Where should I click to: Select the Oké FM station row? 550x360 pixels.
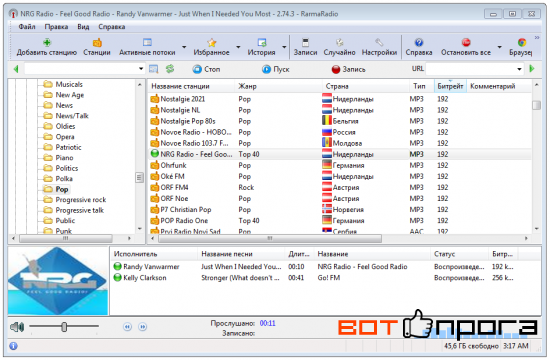point(339,176)
